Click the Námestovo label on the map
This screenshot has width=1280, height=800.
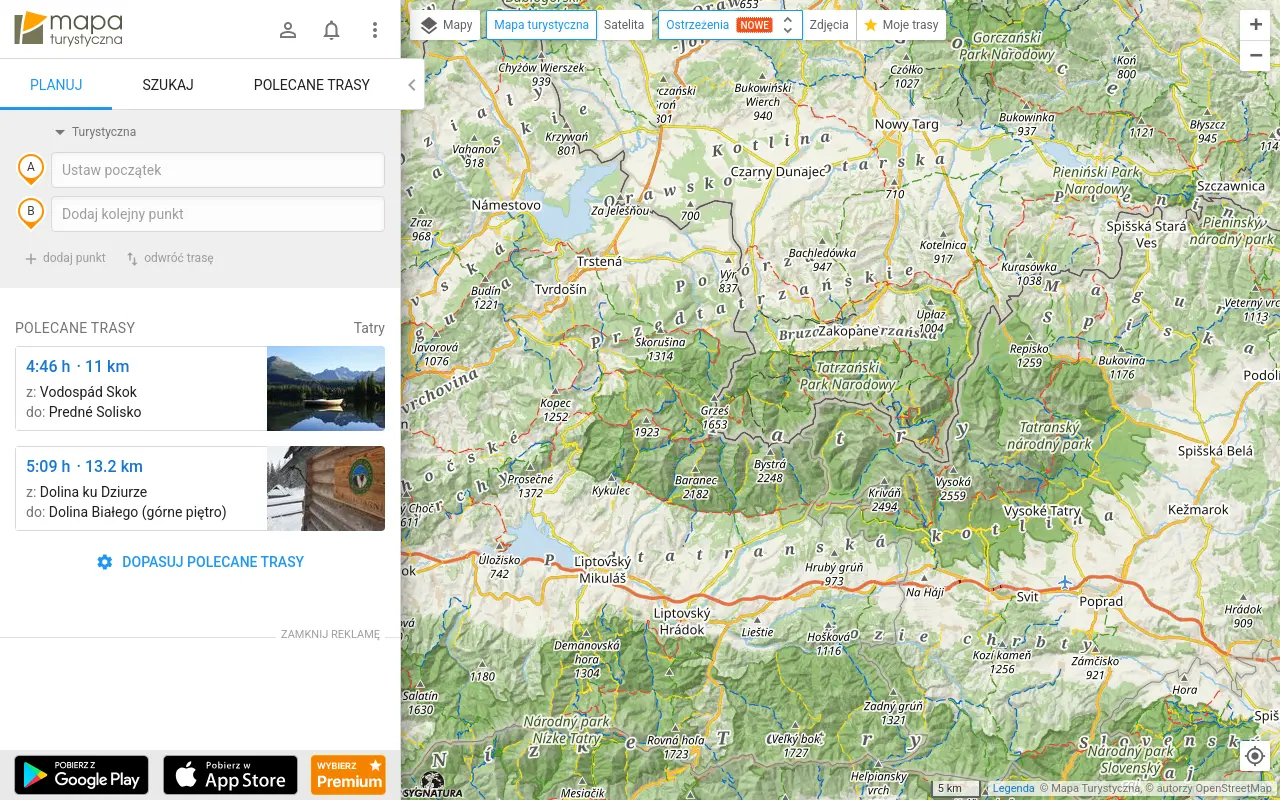pyautogui.click(x=505, y=204)
